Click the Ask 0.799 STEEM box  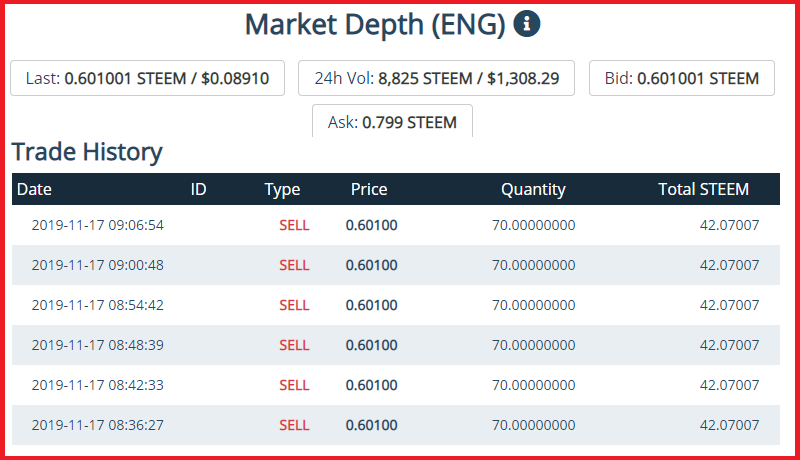coord(392,121)
